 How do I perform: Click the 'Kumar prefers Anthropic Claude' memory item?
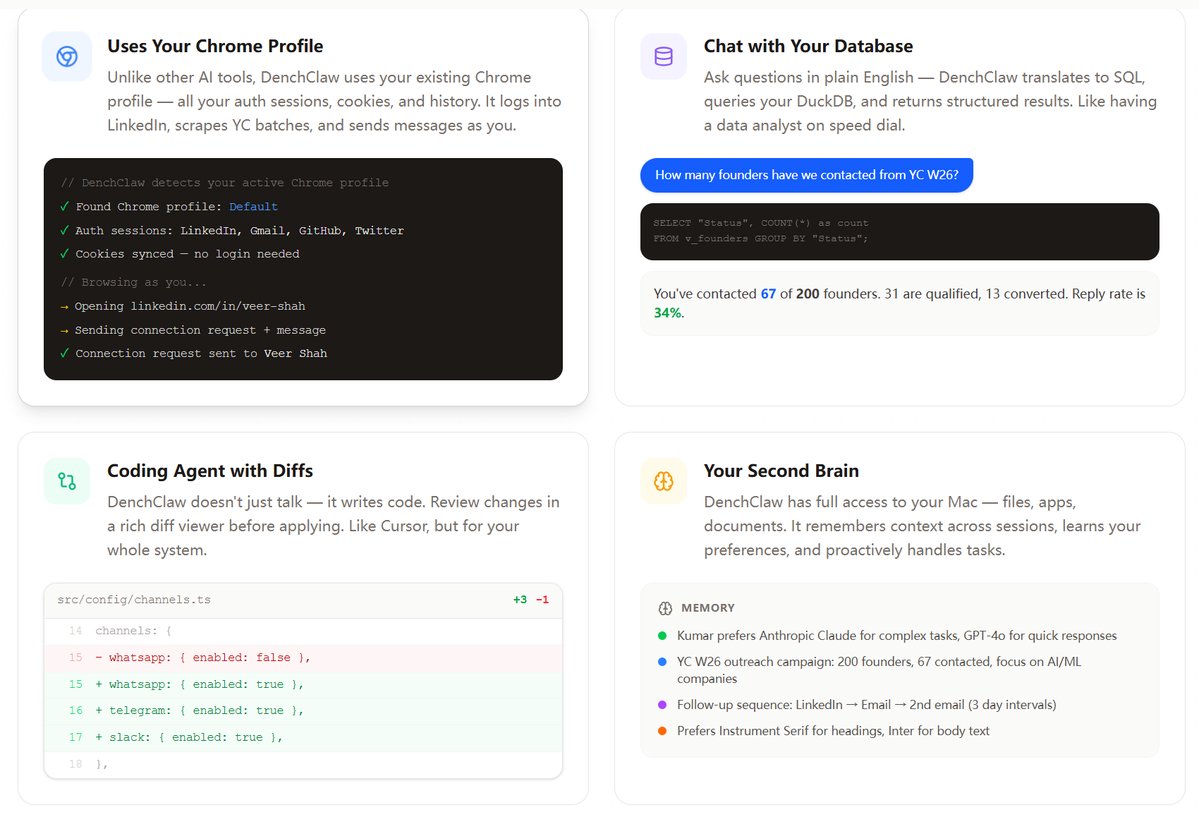[896, 636]
